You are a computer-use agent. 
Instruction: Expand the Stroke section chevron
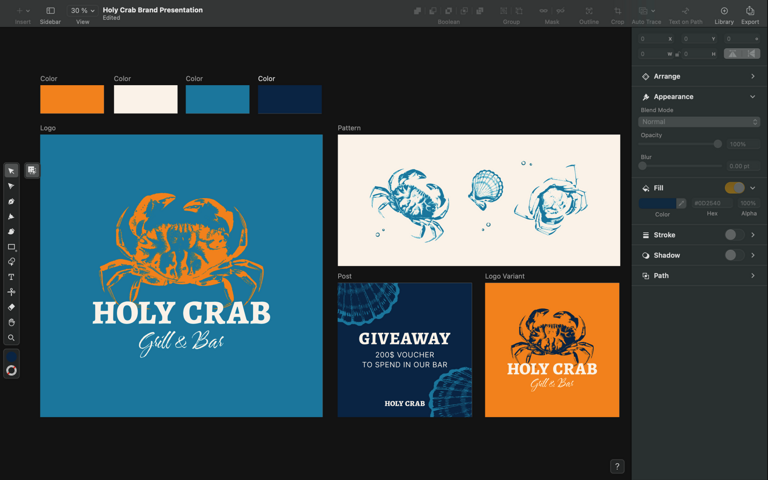coord(753,235)
